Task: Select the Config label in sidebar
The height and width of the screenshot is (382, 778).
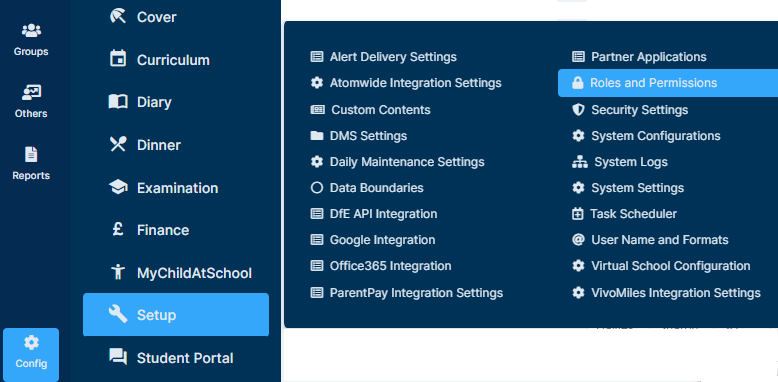Action: click(x=31, y=363)
